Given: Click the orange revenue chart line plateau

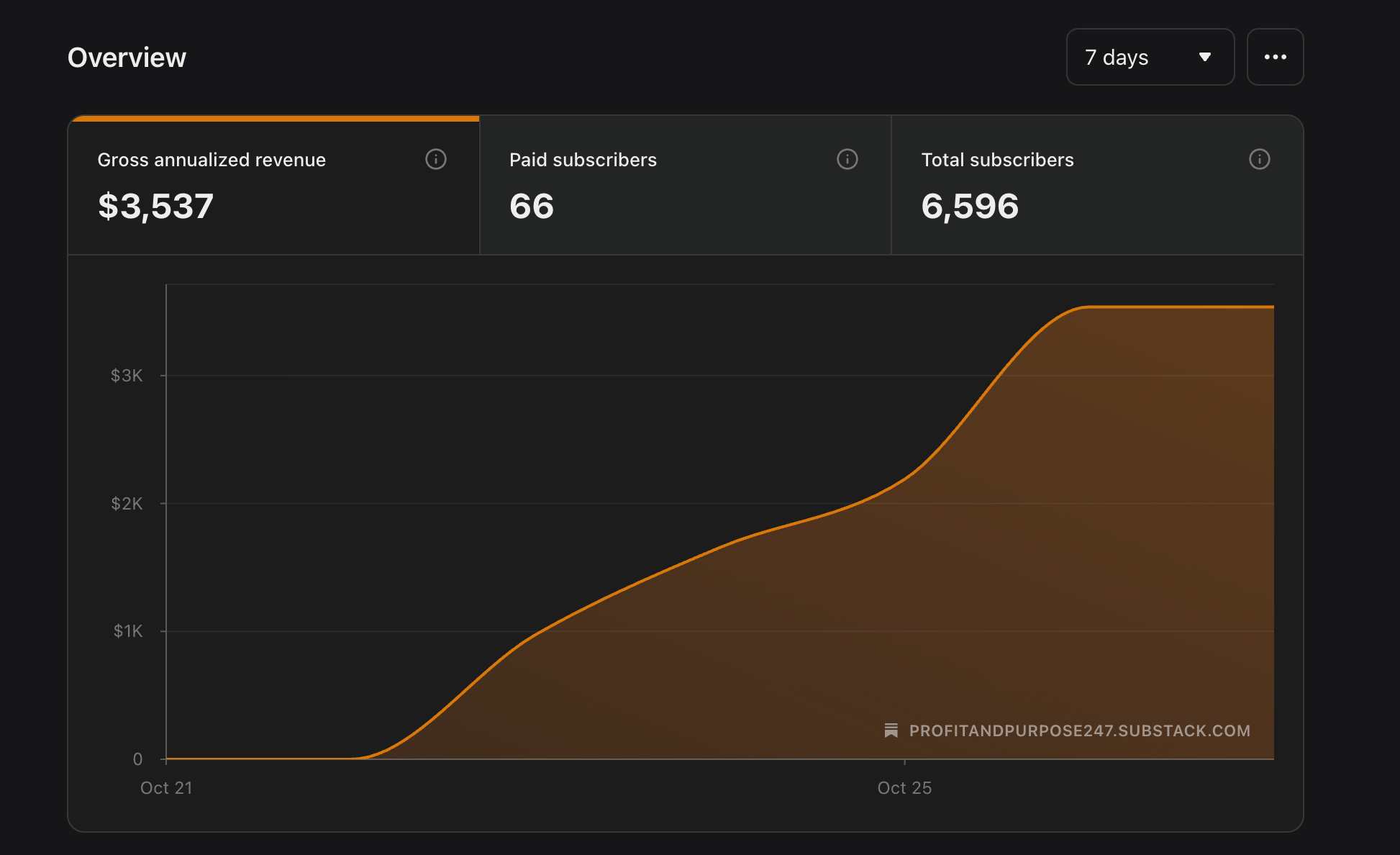Looking at the screenshot, I should [1180, 307].
